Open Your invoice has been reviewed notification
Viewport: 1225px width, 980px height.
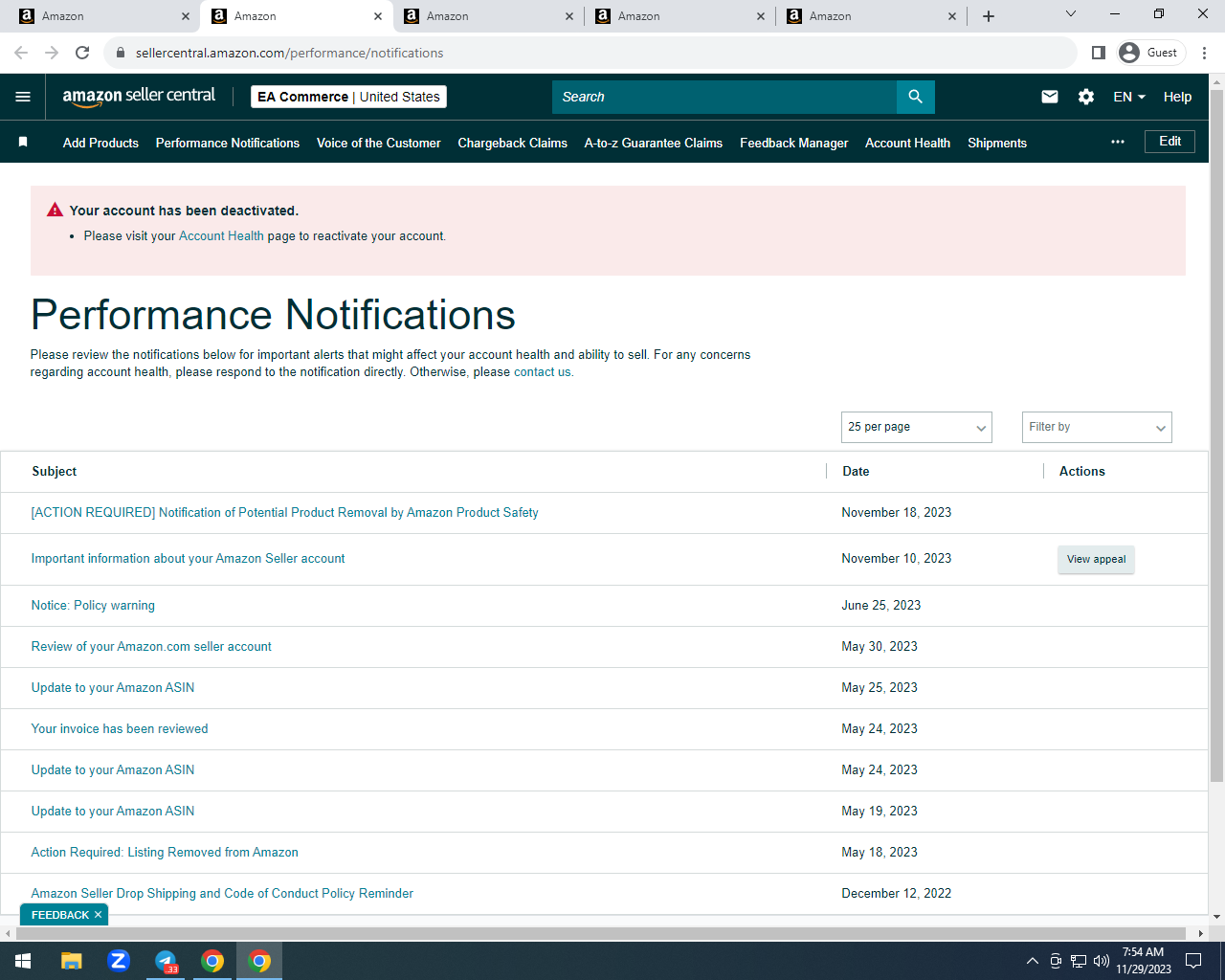click(120, 729)
